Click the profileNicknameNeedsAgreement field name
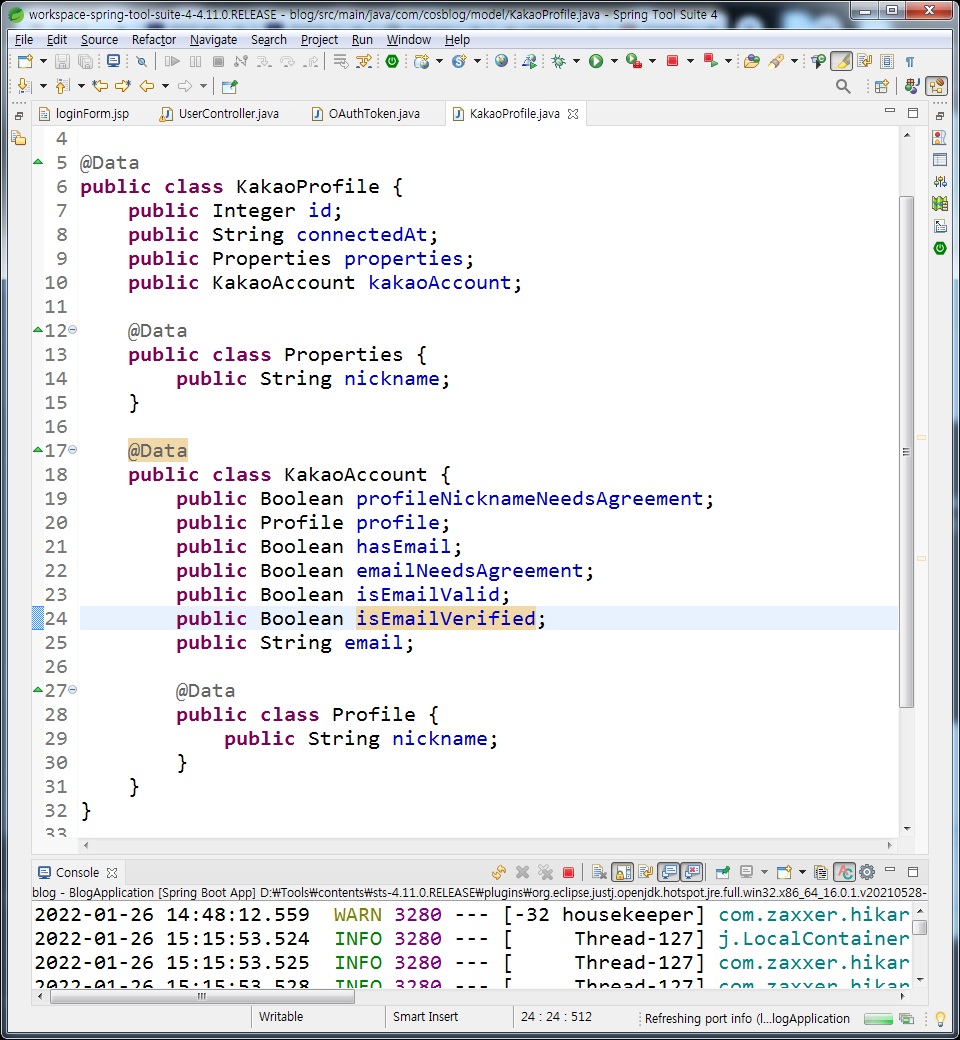This screenshot has height=1040, width=960. click(x=529, y=499)
